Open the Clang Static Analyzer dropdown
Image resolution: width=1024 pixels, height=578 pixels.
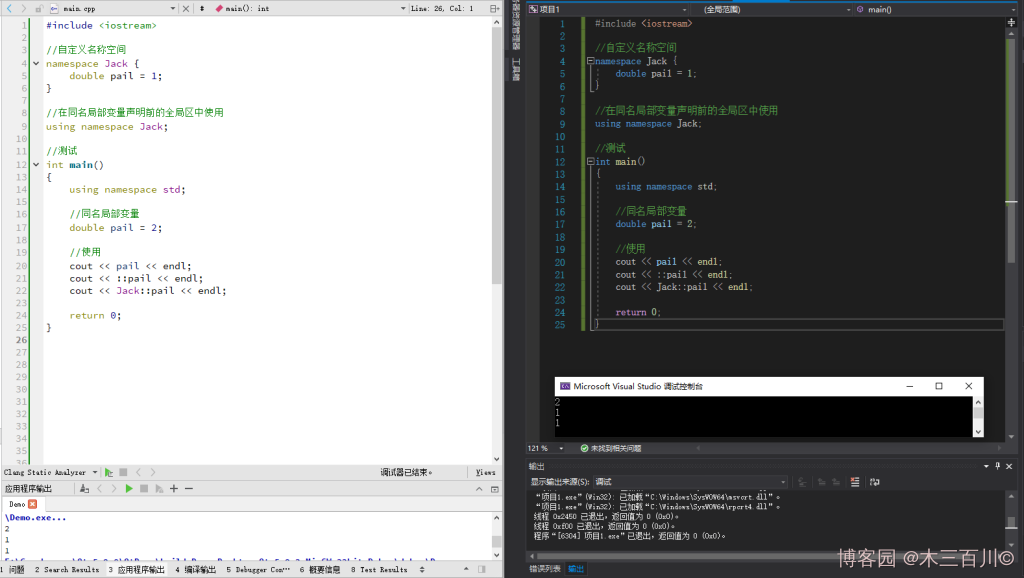(x=95, y=472)
